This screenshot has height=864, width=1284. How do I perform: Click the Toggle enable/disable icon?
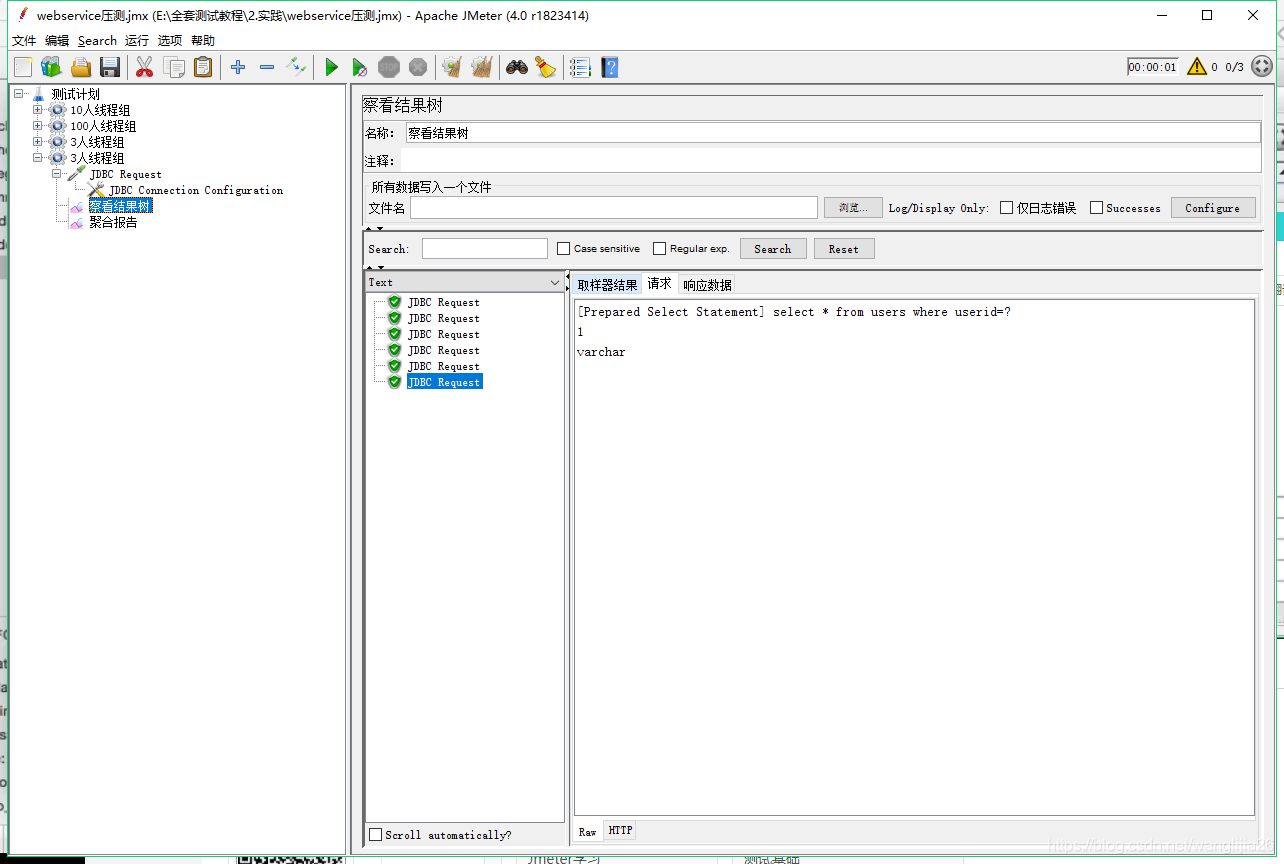296,67
